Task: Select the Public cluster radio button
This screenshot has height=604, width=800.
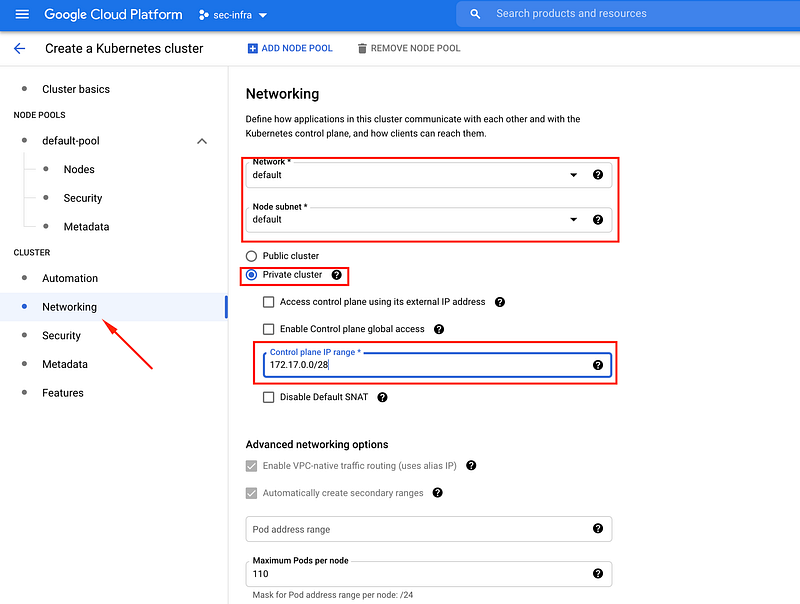Action: pos(251,256)
